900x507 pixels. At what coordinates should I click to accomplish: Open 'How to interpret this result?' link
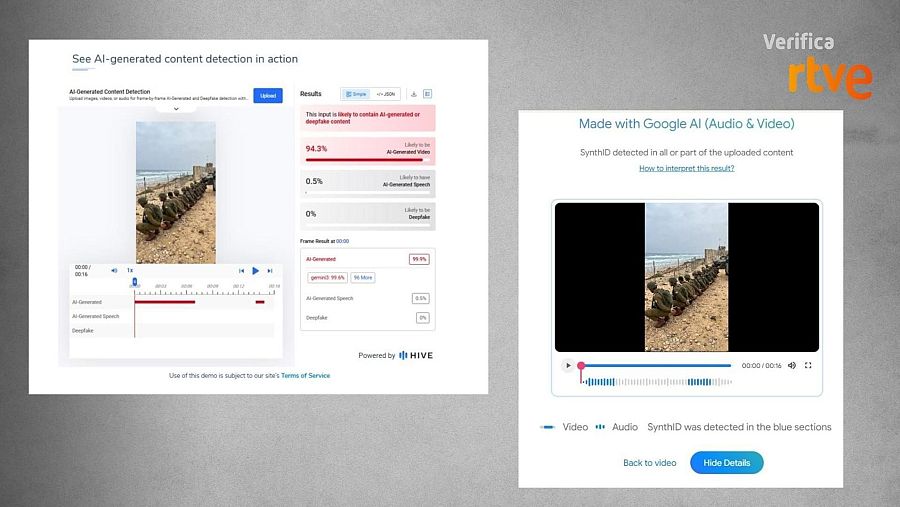(686, 168)
